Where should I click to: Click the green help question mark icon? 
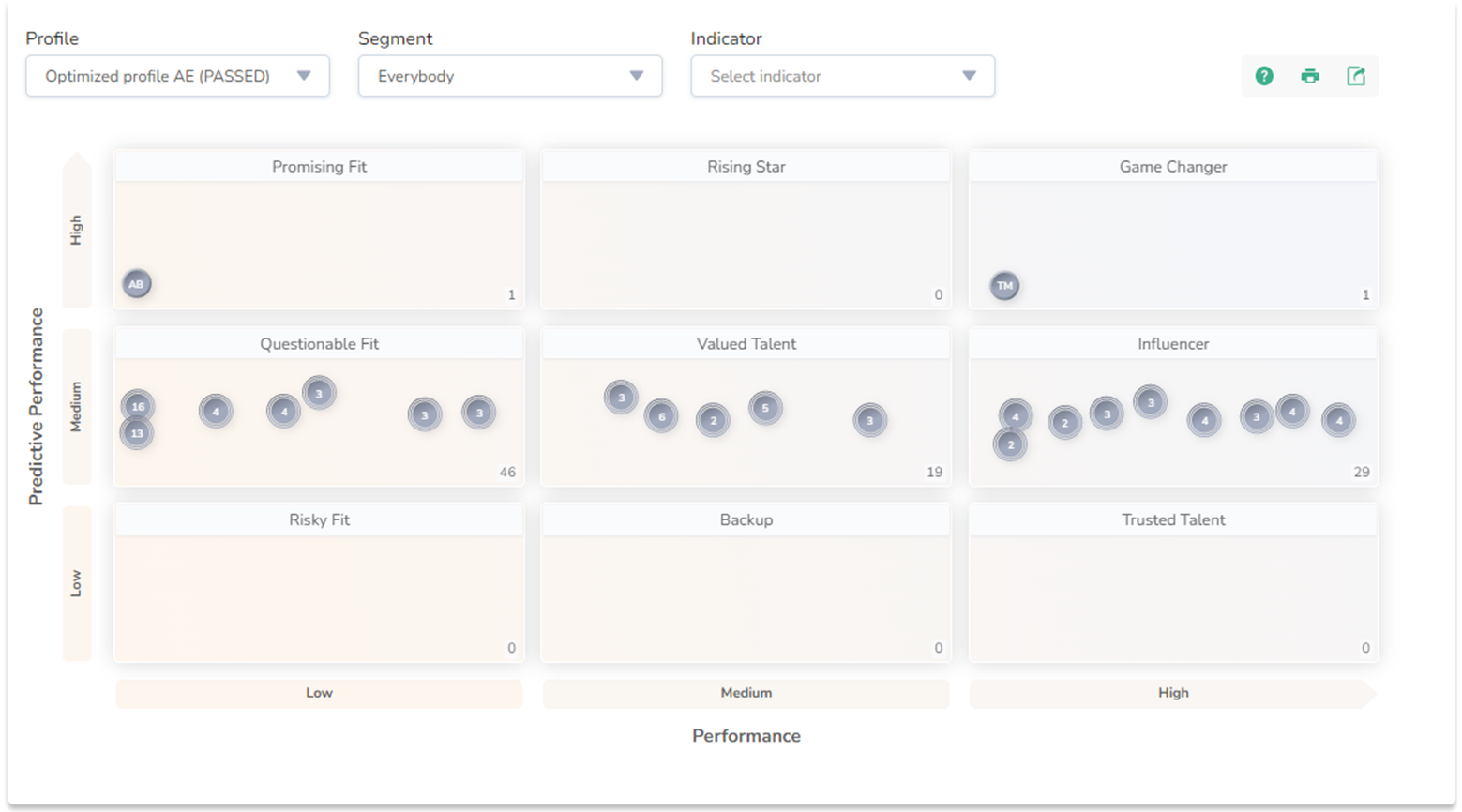click(1263, 76)
